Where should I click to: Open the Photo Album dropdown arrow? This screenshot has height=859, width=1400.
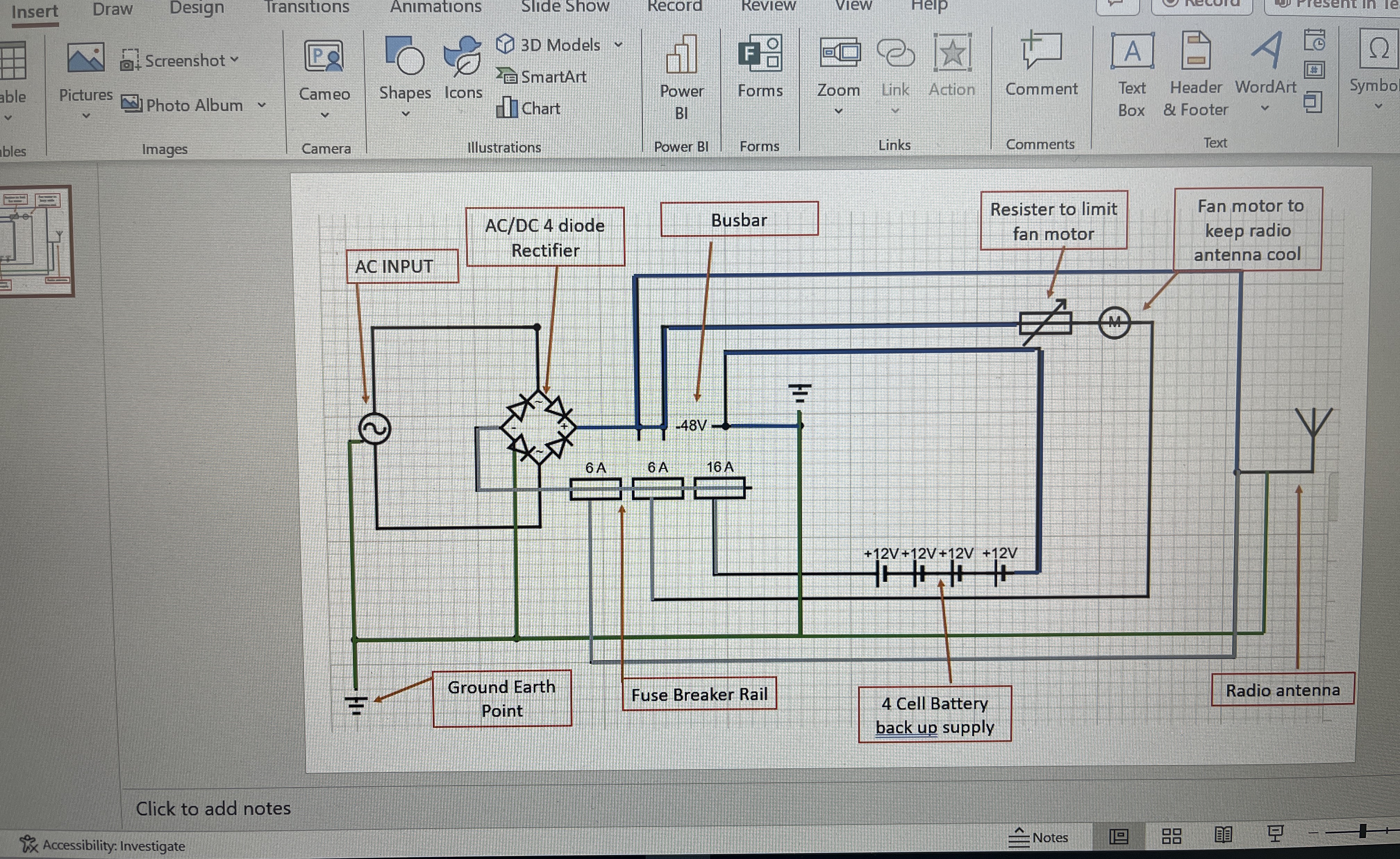click(262, 105)
